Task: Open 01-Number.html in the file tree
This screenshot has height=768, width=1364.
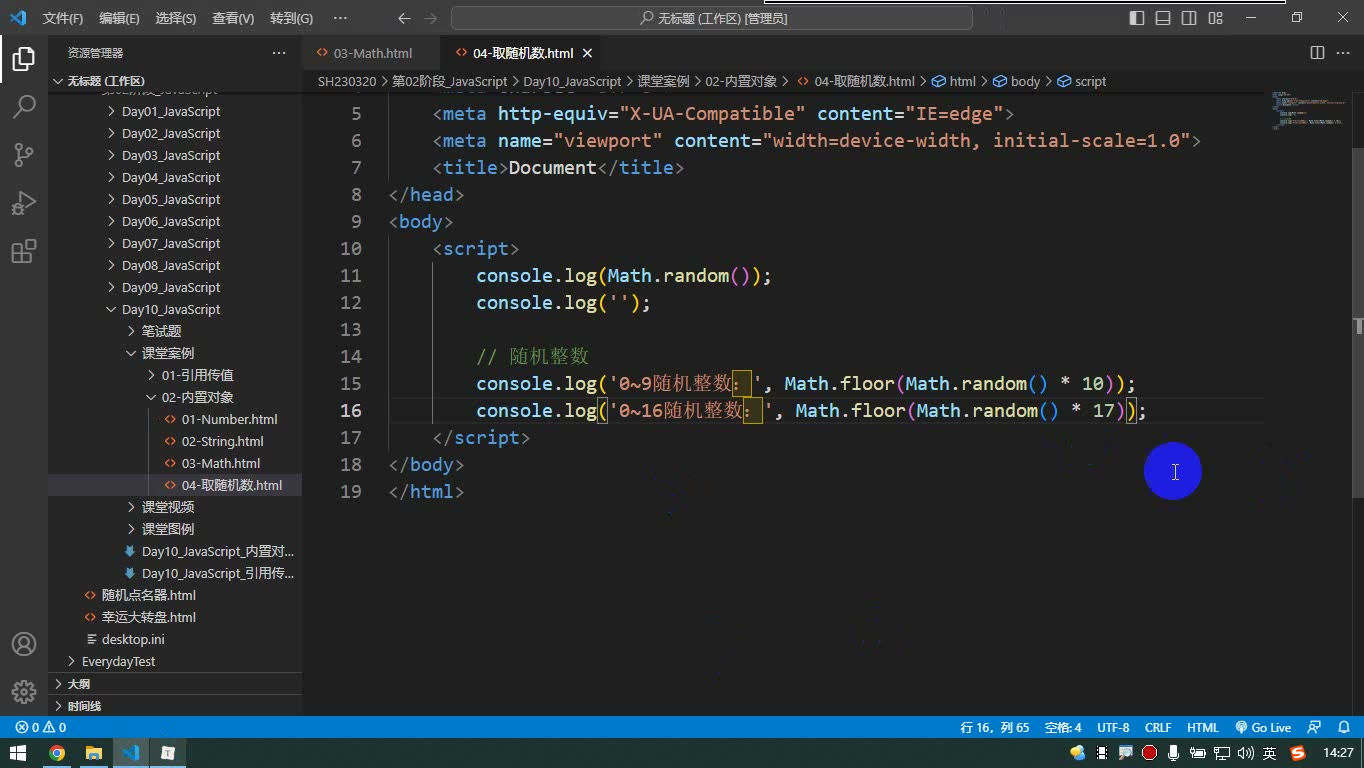Action: (x=229, y=420)
